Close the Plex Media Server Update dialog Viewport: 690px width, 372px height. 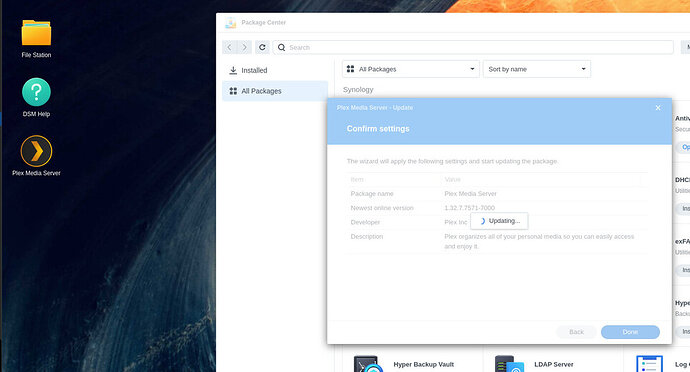coord(658,108)
